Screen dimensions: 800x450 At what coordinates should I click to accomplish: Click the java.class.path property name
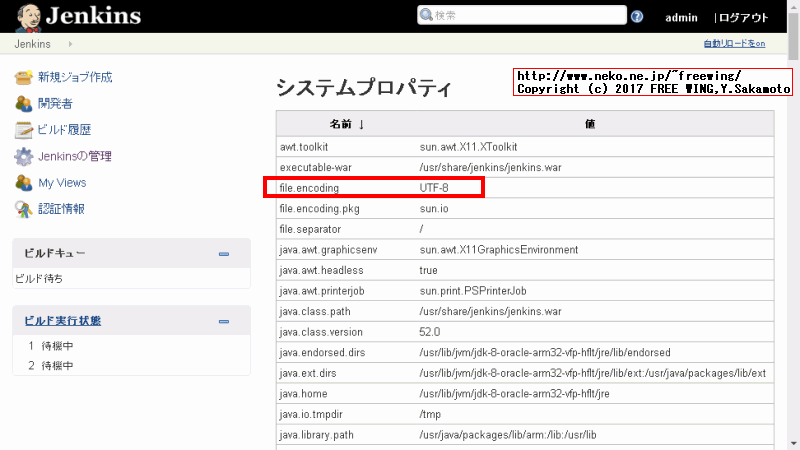coord(315,311)
